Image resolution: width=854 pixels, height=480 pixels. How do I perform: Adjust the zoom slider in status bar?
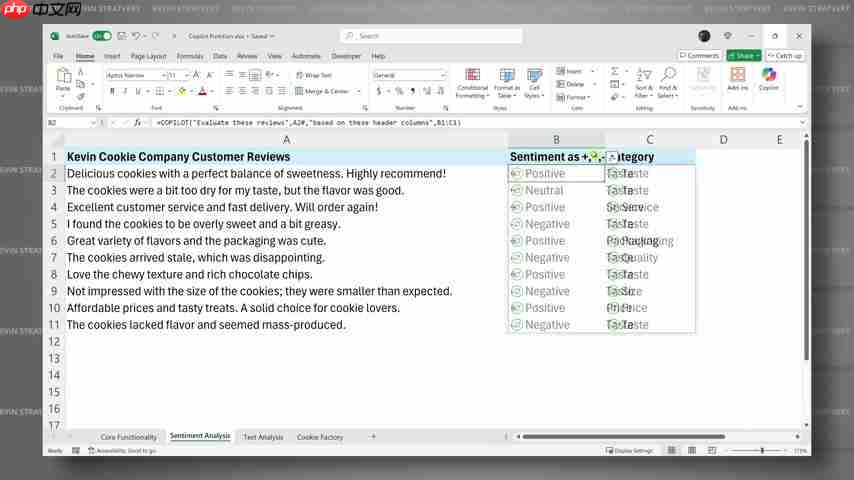coord(762,451)
